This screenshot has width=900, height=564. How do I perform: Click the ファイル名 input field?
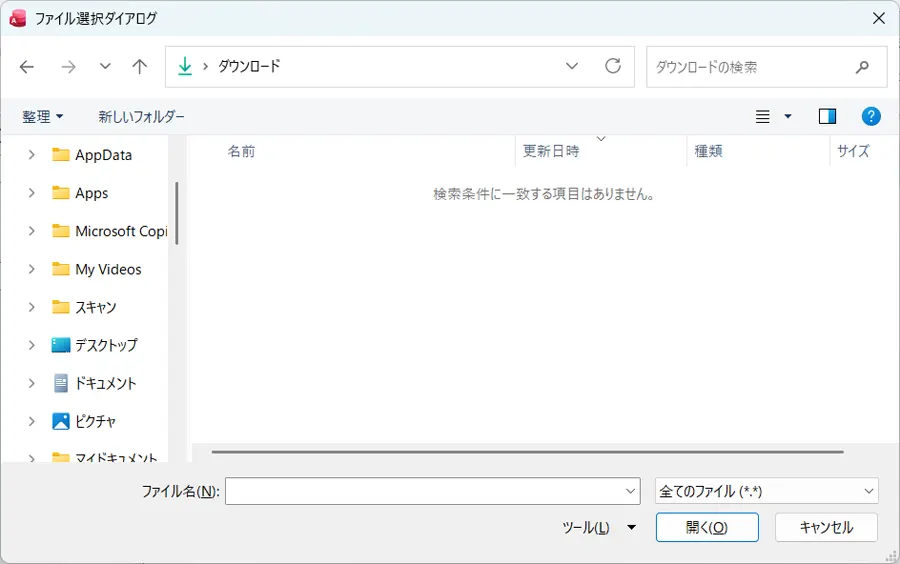[424, 491]
